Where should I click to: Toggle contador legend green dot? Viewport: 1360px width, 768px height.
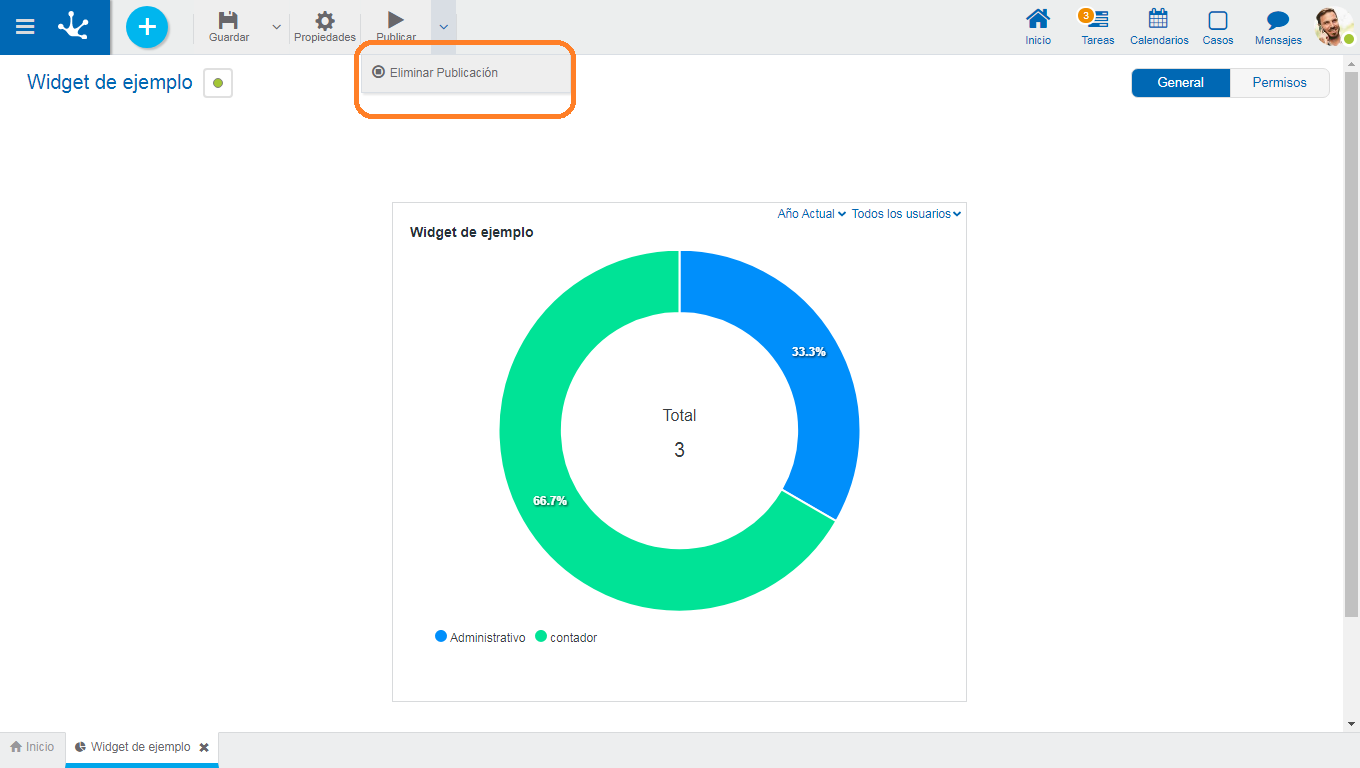[x=541, y=636]
